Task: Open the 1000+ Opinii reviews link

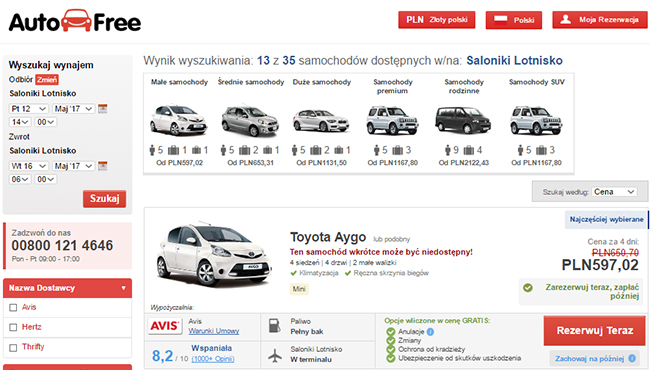Action: 213,359
